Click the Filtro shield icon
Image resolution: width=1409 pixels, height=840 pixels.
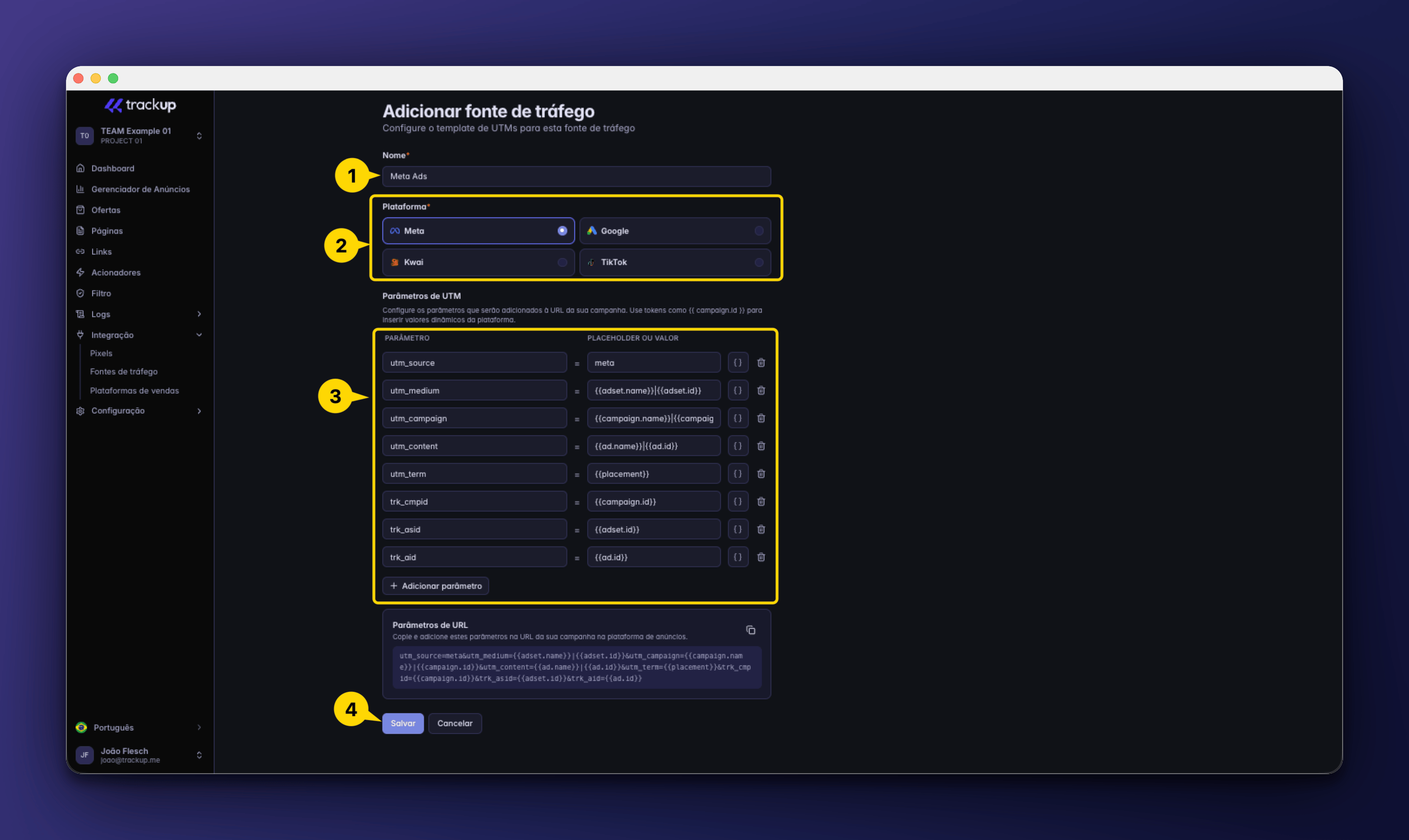click(x=80, y=293)
